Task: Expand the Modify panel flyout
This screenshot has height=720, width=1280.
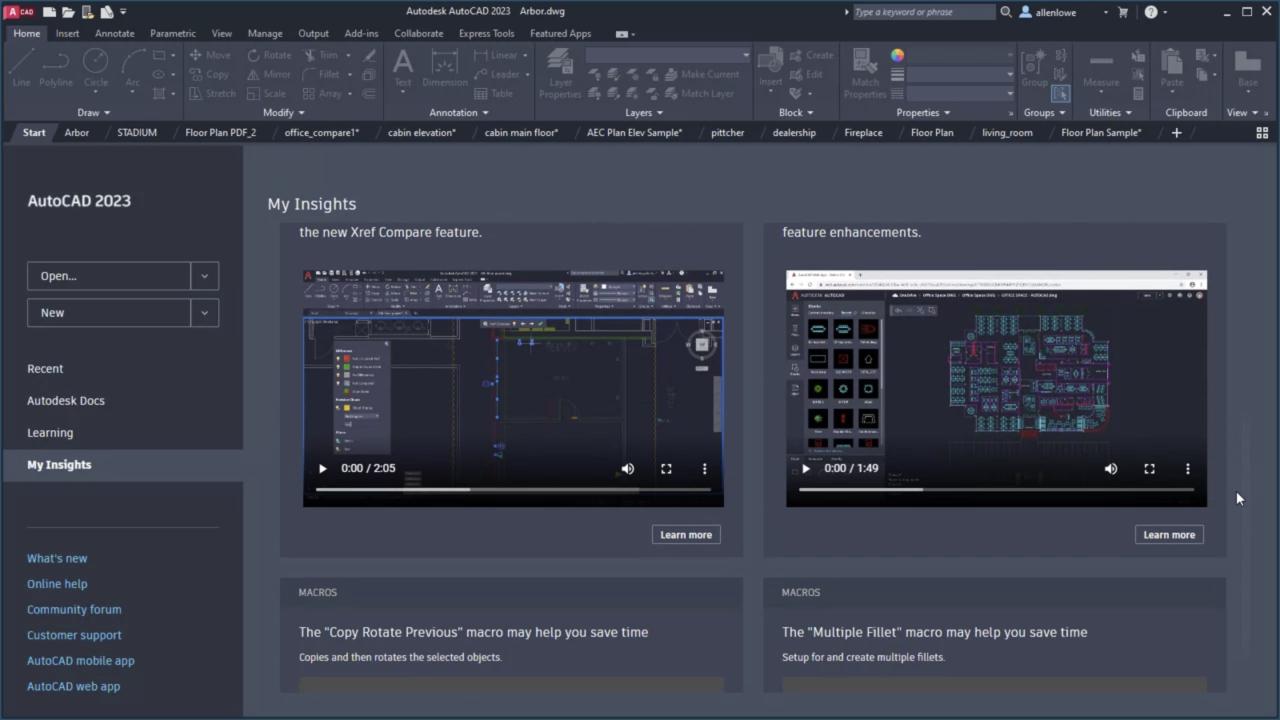Action: tap(283, 113)
